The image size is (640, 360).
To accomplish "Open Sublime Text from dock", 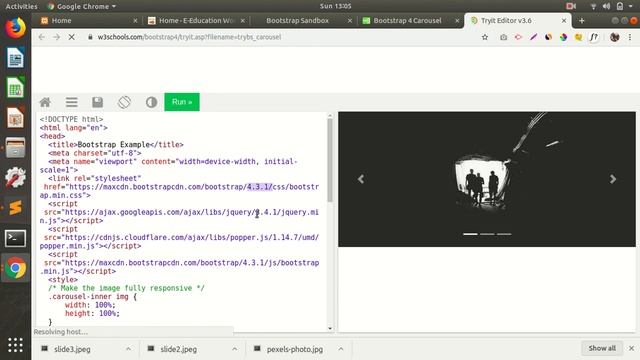I will click(x=16, y=207).
